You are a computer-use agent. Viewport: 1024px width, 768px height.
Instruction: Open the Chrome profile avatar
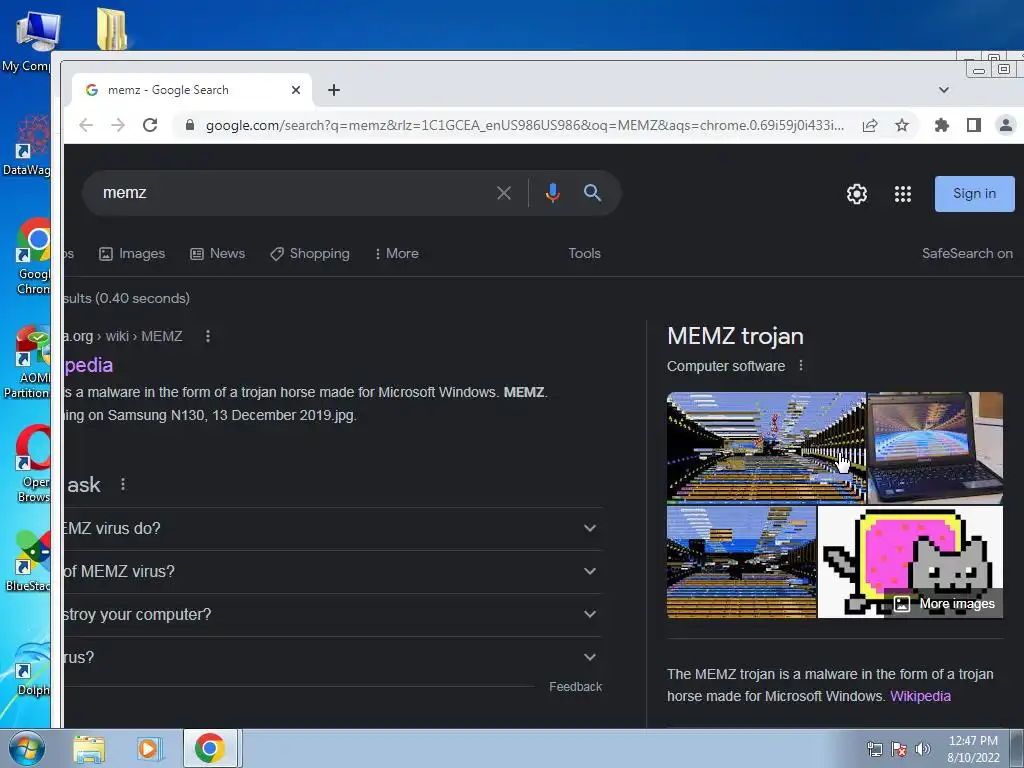(1006, 125)
